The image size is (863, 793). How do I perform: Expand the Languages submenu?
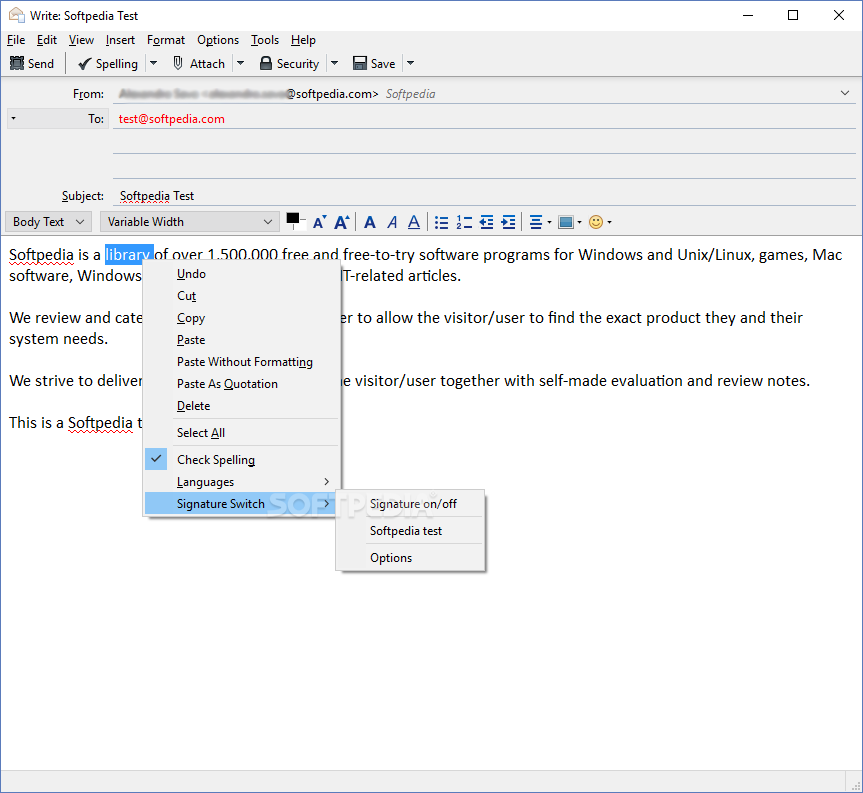(242, 482)
